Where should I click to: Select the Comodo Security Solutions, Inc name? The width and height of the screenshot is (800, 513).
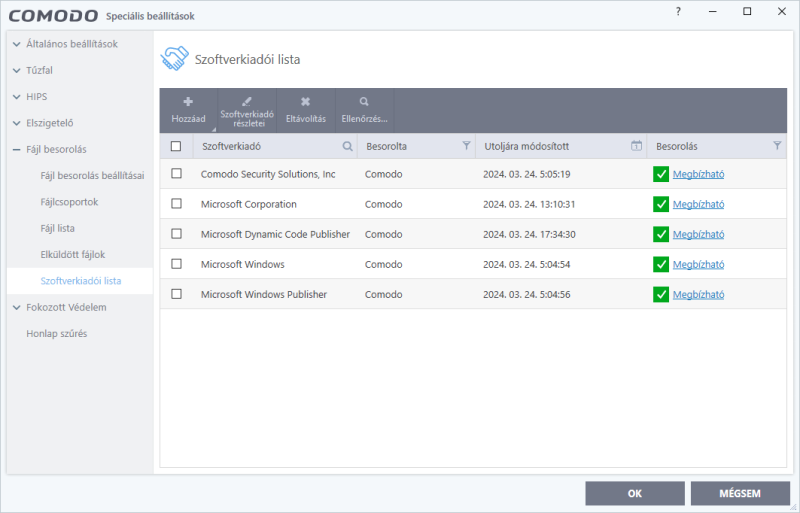click(x=268, y=174)
